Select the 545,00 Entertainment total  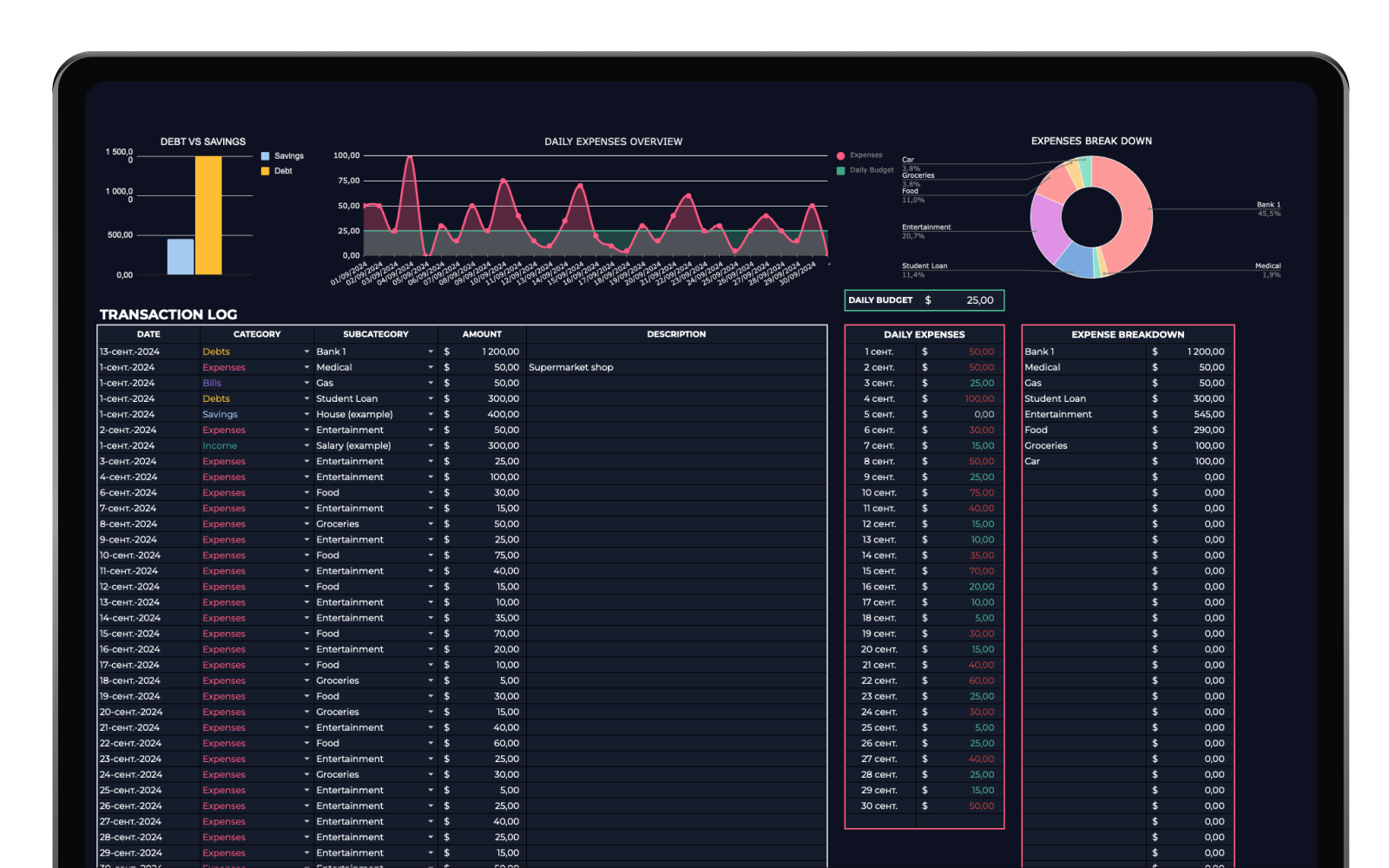click(1208, 414)
